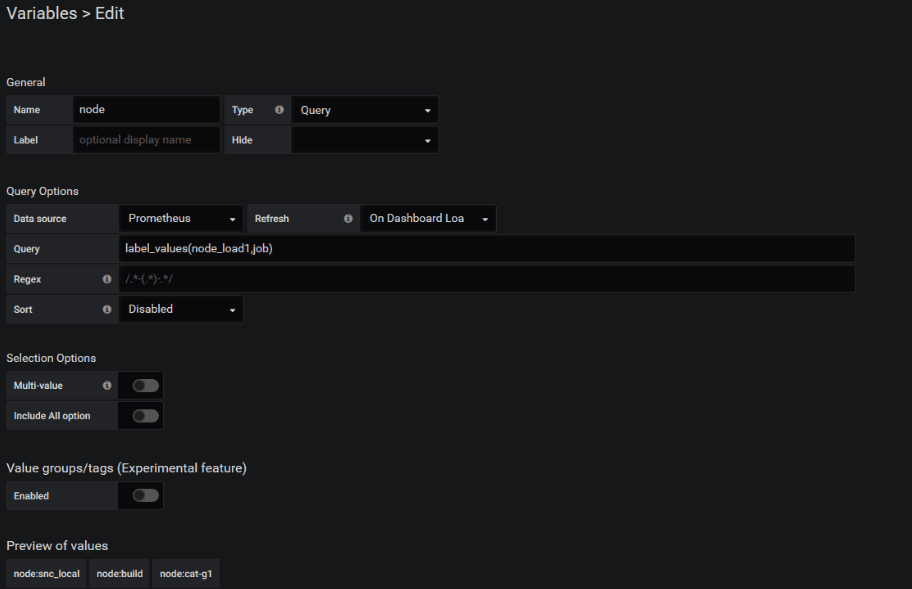
Task: Open the Type dropdown showing Query
Action: point(365,110)
